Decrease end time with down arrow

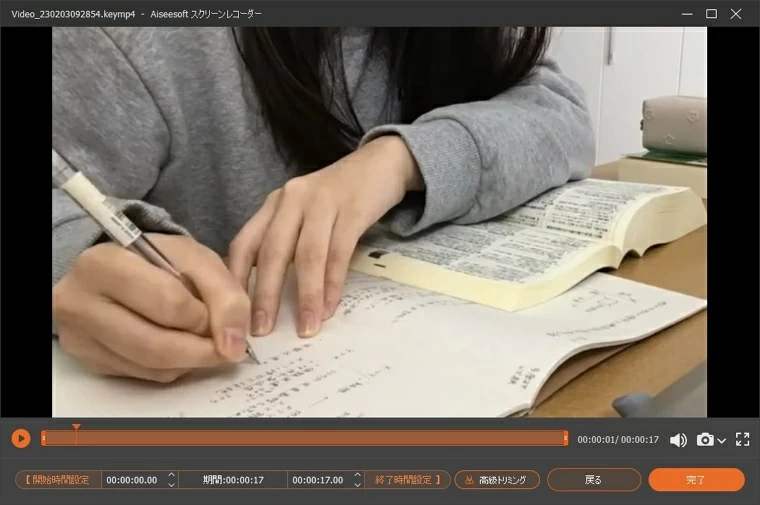click(x=355, y=485)
